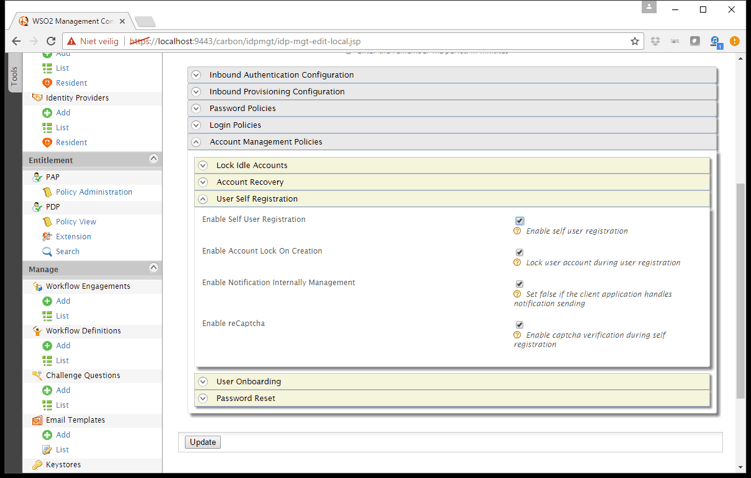Open a new browser tab
Image resolution: width=751 pixels, height=478 pixels.
[x=145, y=22]
